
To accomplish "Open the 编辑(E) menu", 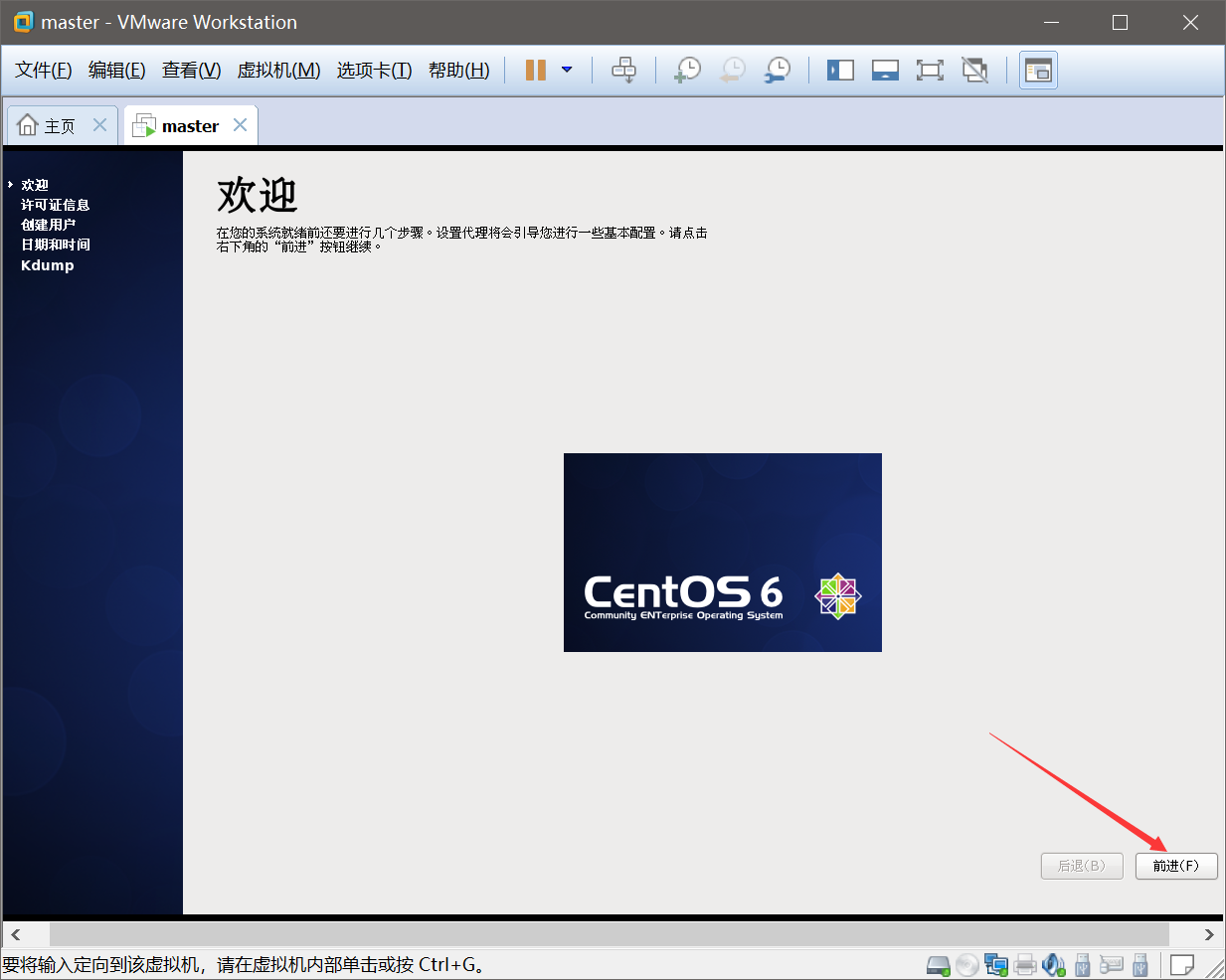I will click(x=117, y=70).
